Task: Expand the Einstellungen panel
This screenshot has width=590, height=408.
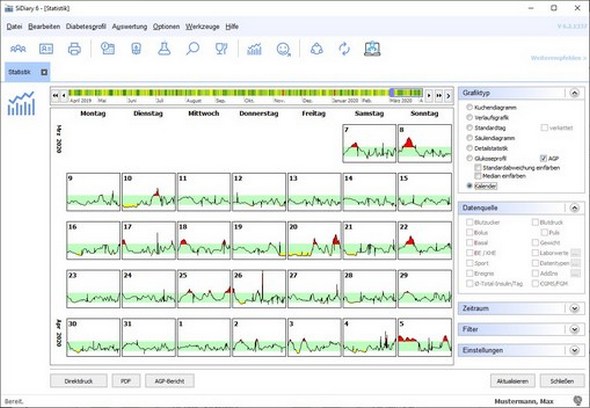Action: pos(574,350)
